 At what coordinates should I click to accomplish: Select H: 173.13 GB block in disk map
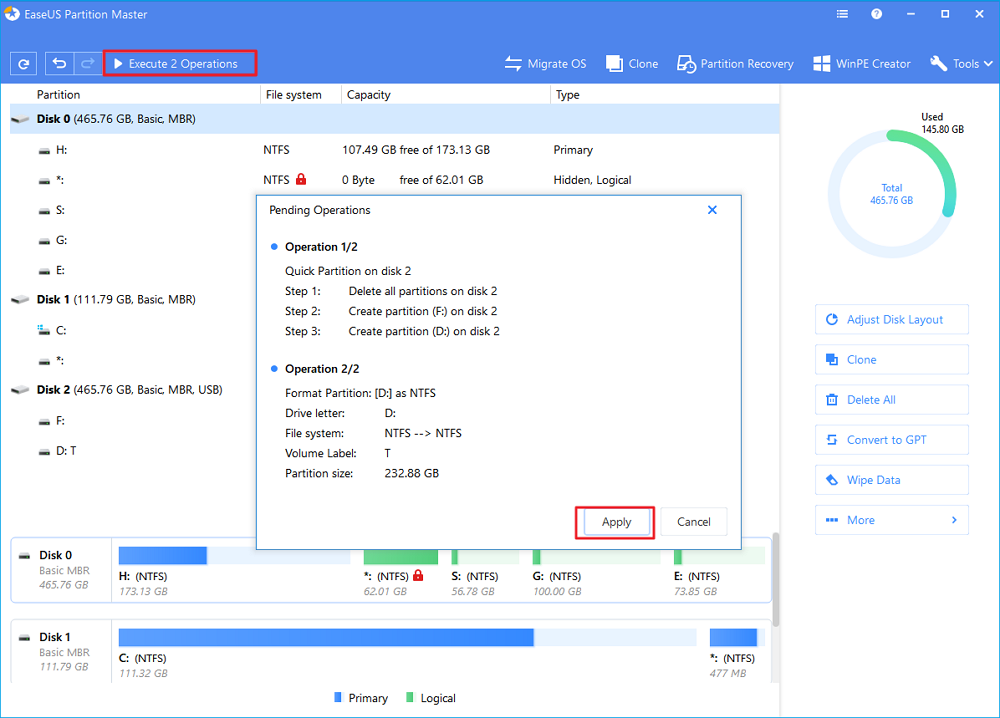234,572
